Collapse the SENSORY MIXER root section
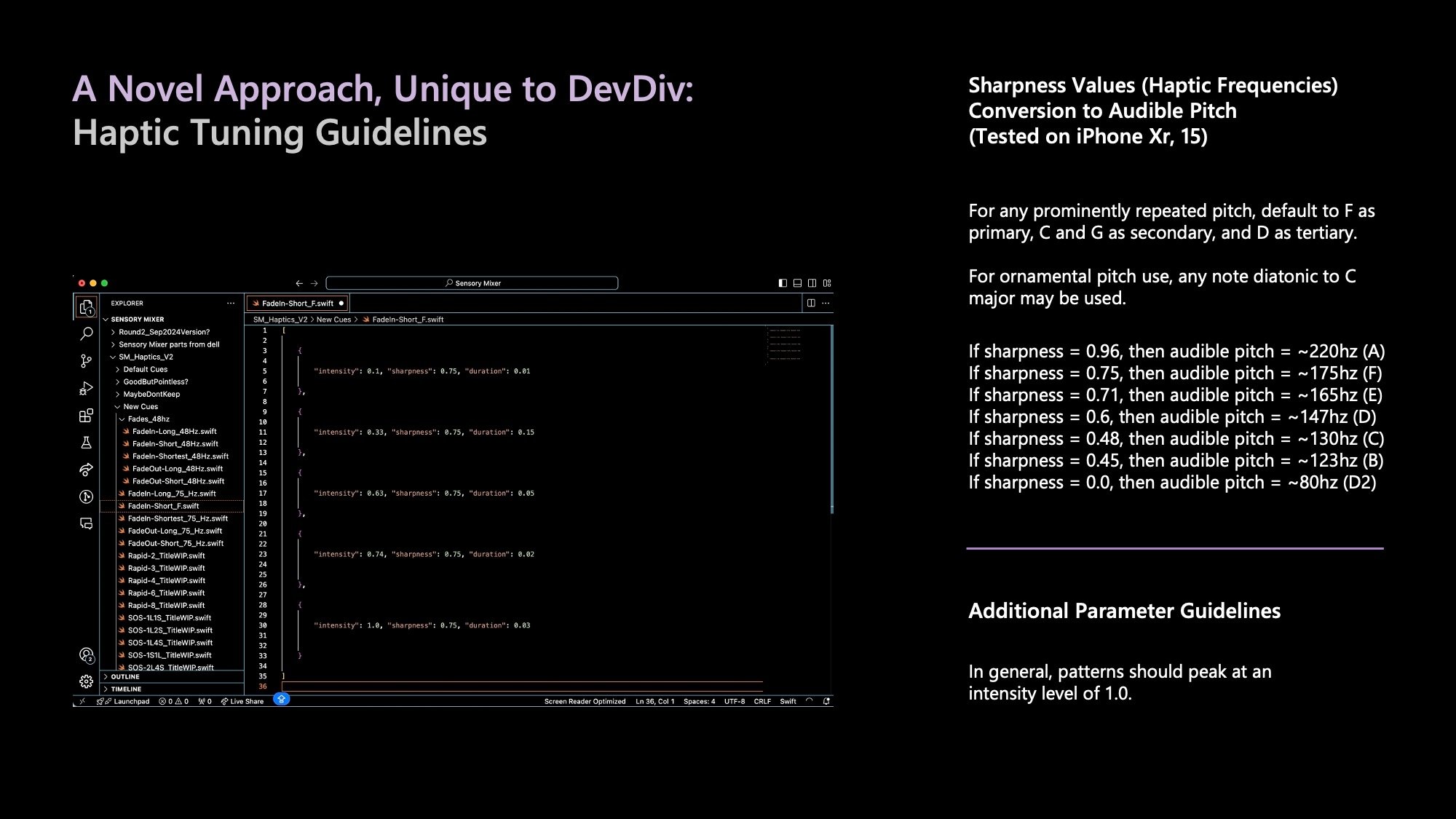This screenshot has height=819, width=1456. [x=171, y=320]
